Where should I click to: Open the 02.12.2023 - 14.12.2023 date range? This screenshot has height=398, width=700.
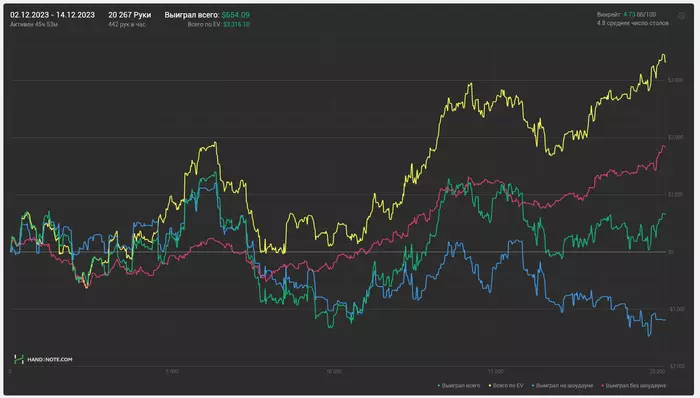52,15
